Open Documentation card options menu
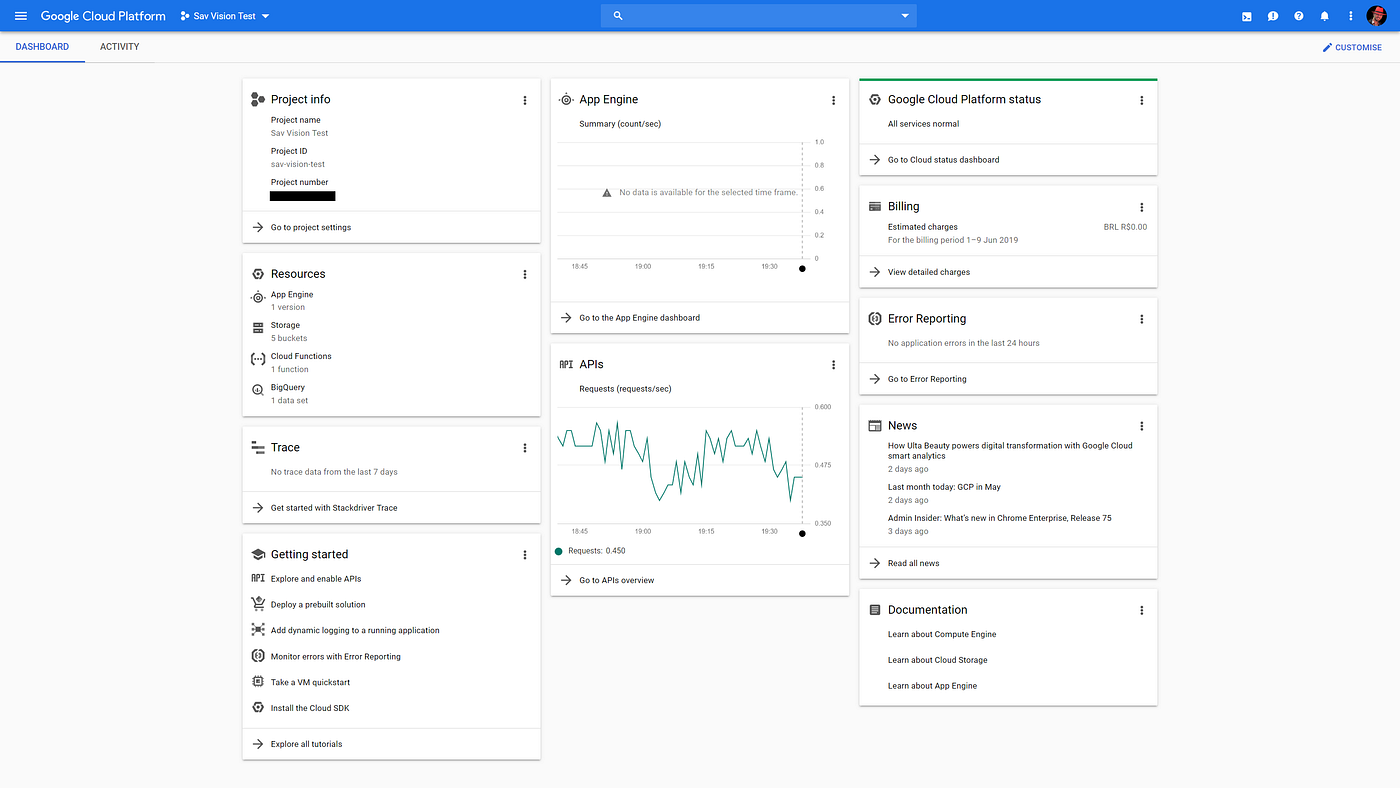 (1142, 610)
